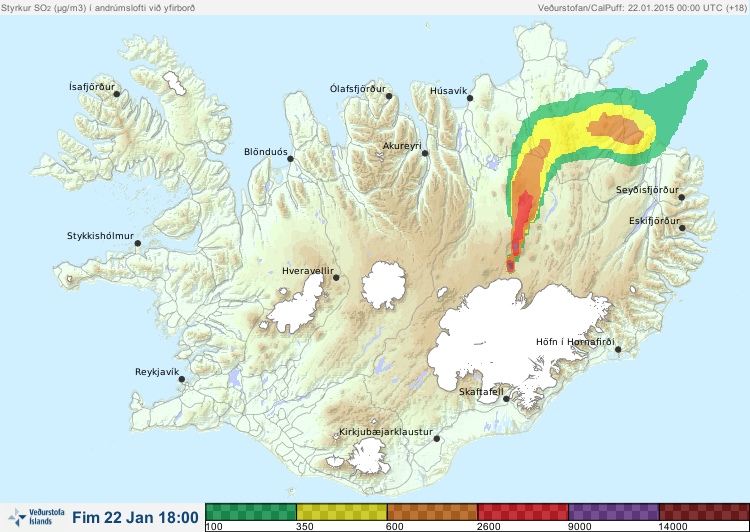Select the yellow 350 legend swatch

[342, 511]
